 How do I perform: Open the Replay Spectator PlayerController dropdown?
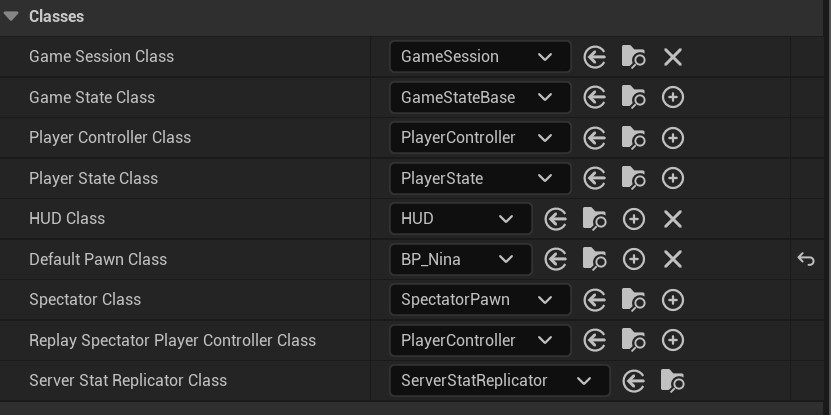pyautogui.click(x=480, y=340)
